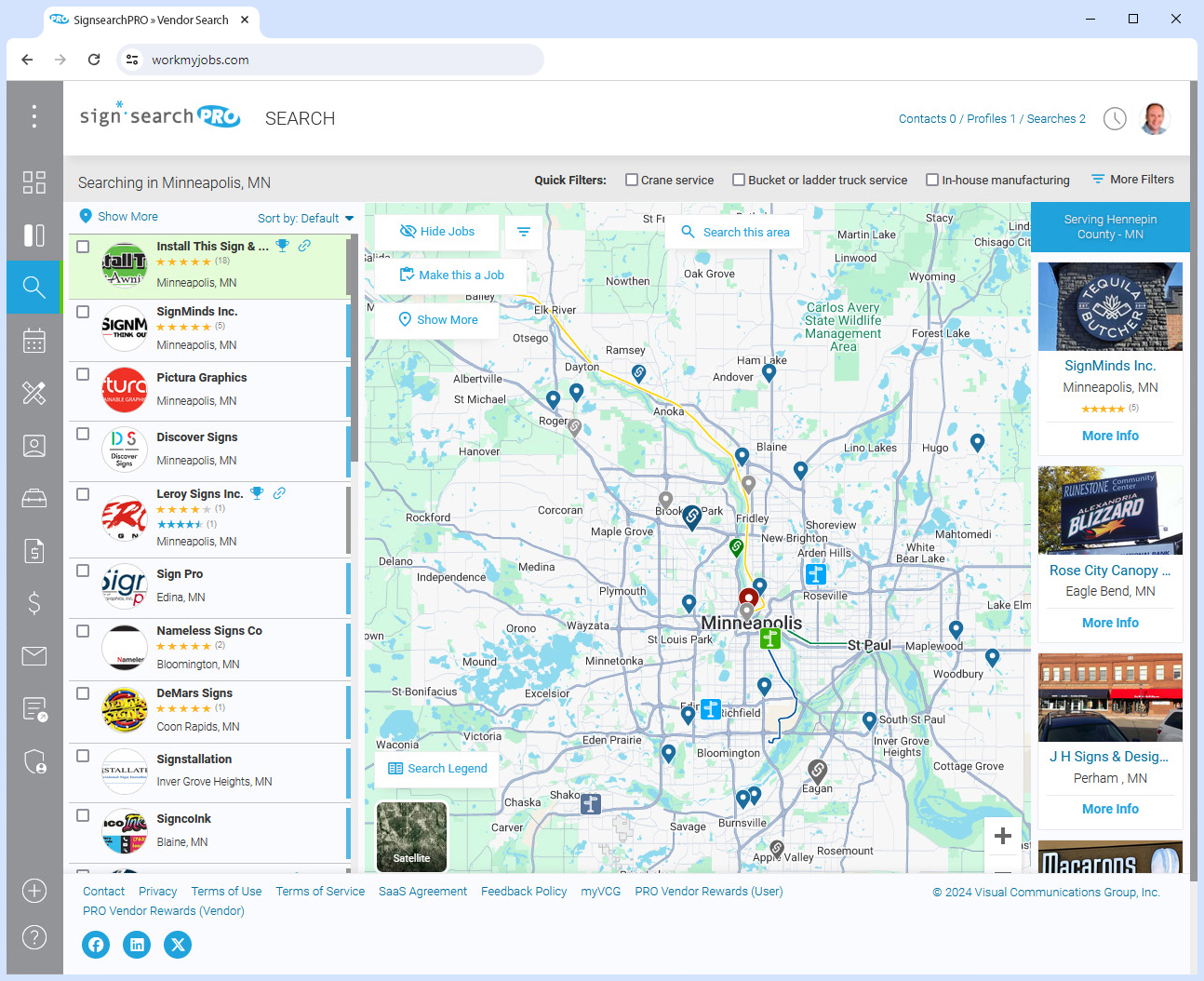Open the search magnifier sidebar icon

[34, 287]
